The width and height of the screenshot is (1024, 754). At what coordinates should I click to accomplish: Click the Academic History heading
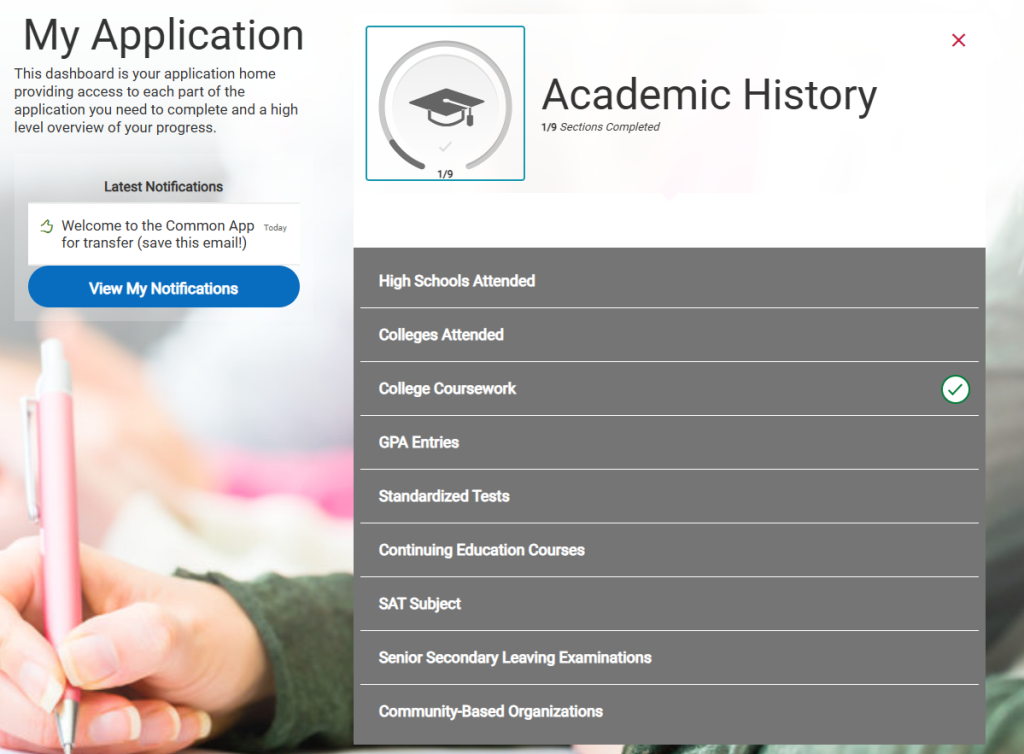point(709,95)
